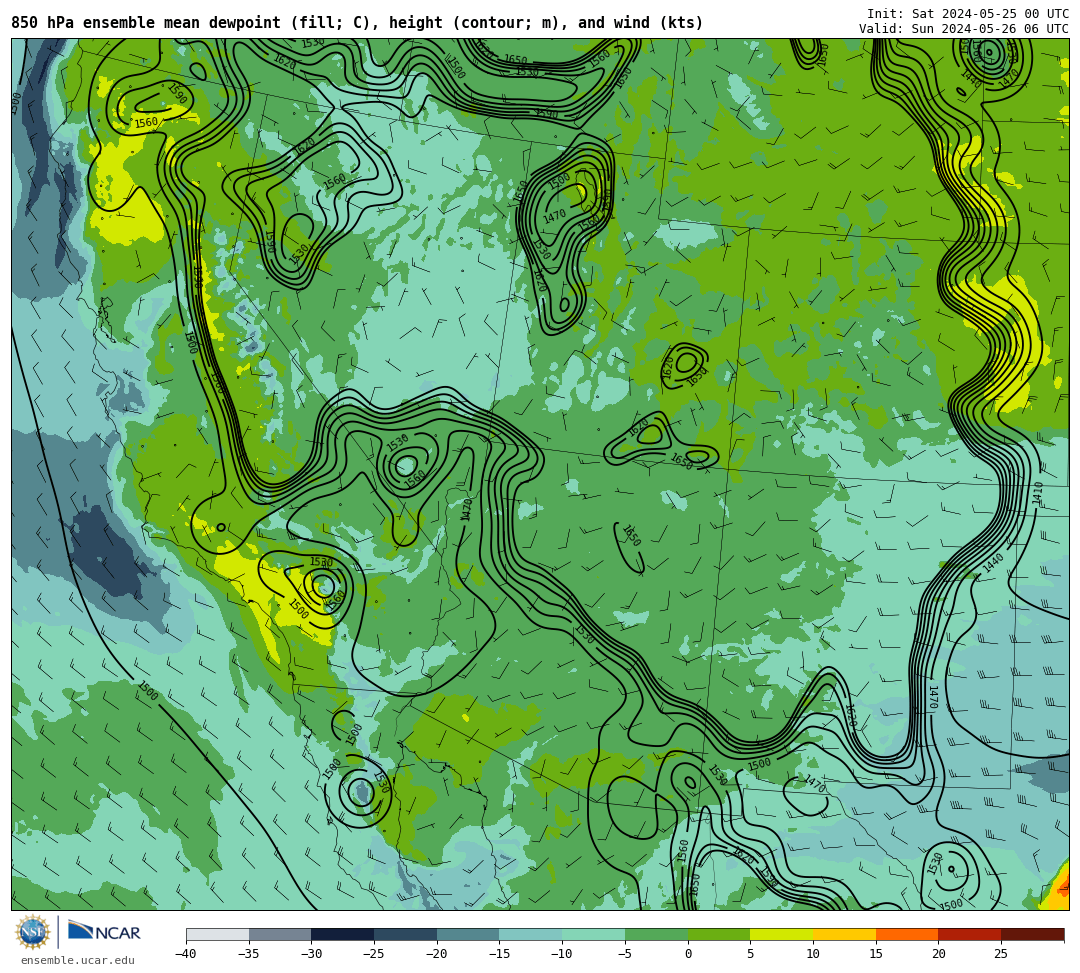Image resolution: width=1080 pixels, height=973 pixels.
Task: Pick the yellow-green 5 to 10 colorbar segment
Action: tap(782, 934)
